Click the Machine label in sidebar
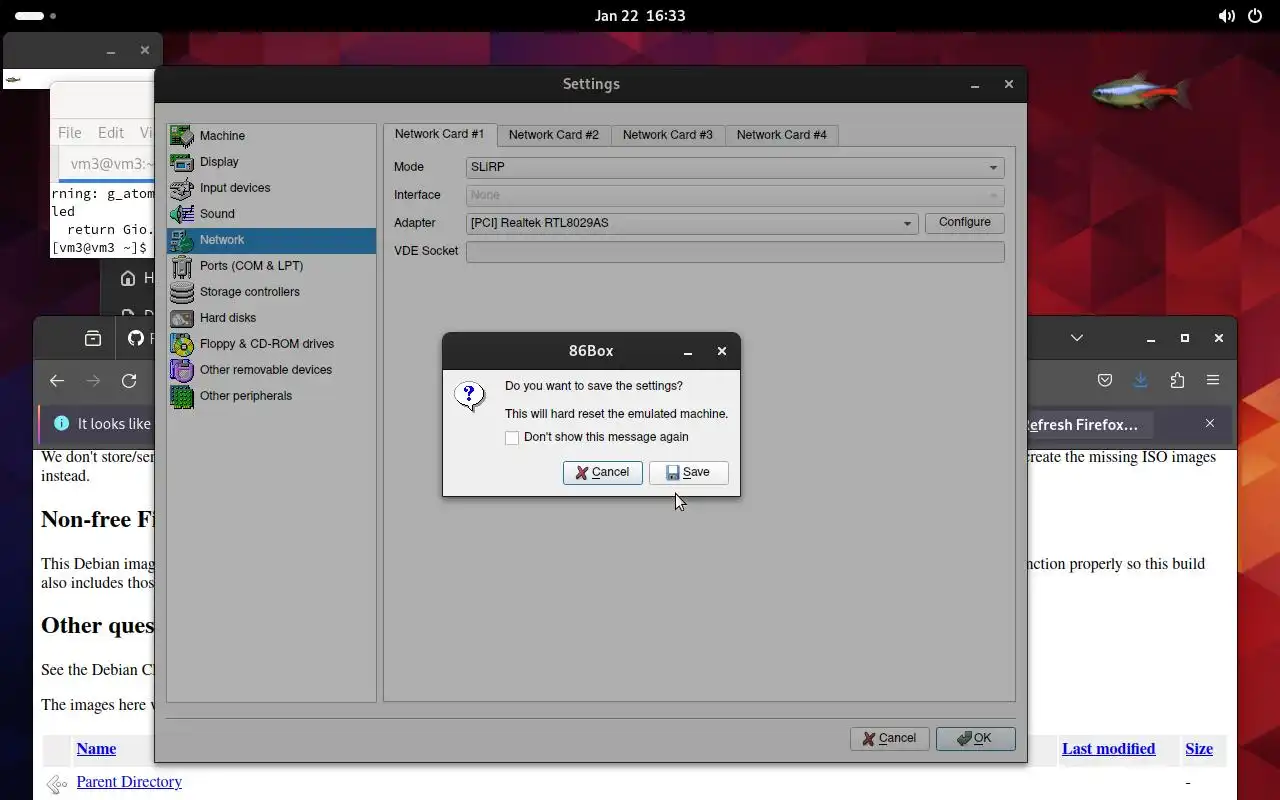The image size is (1280, 800). (222, 136)
